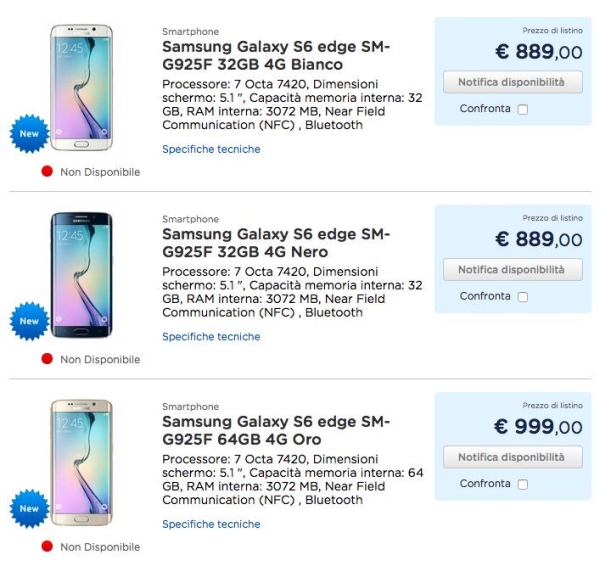This screenshot has width=600, height=566.
Task: Click the New badge on the white S6 edge
Action: (30, 134)
